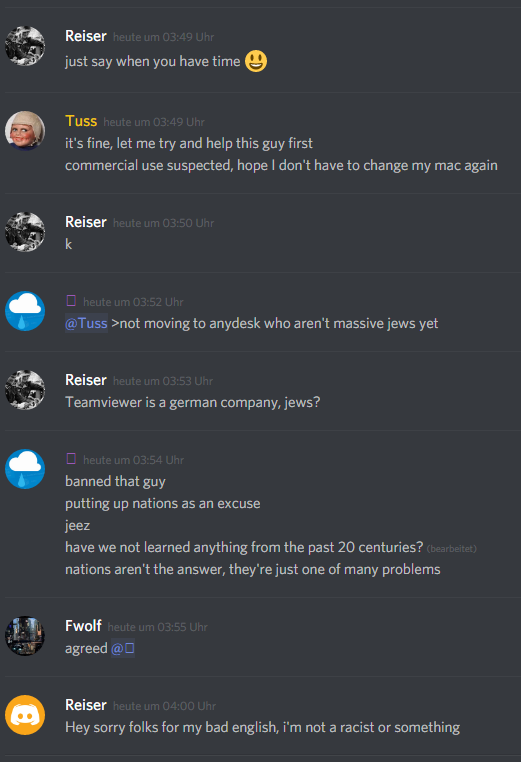Click the smiley emoji in Reiser's message
Viewport: 521px width, 762px height.
(256, 61)
